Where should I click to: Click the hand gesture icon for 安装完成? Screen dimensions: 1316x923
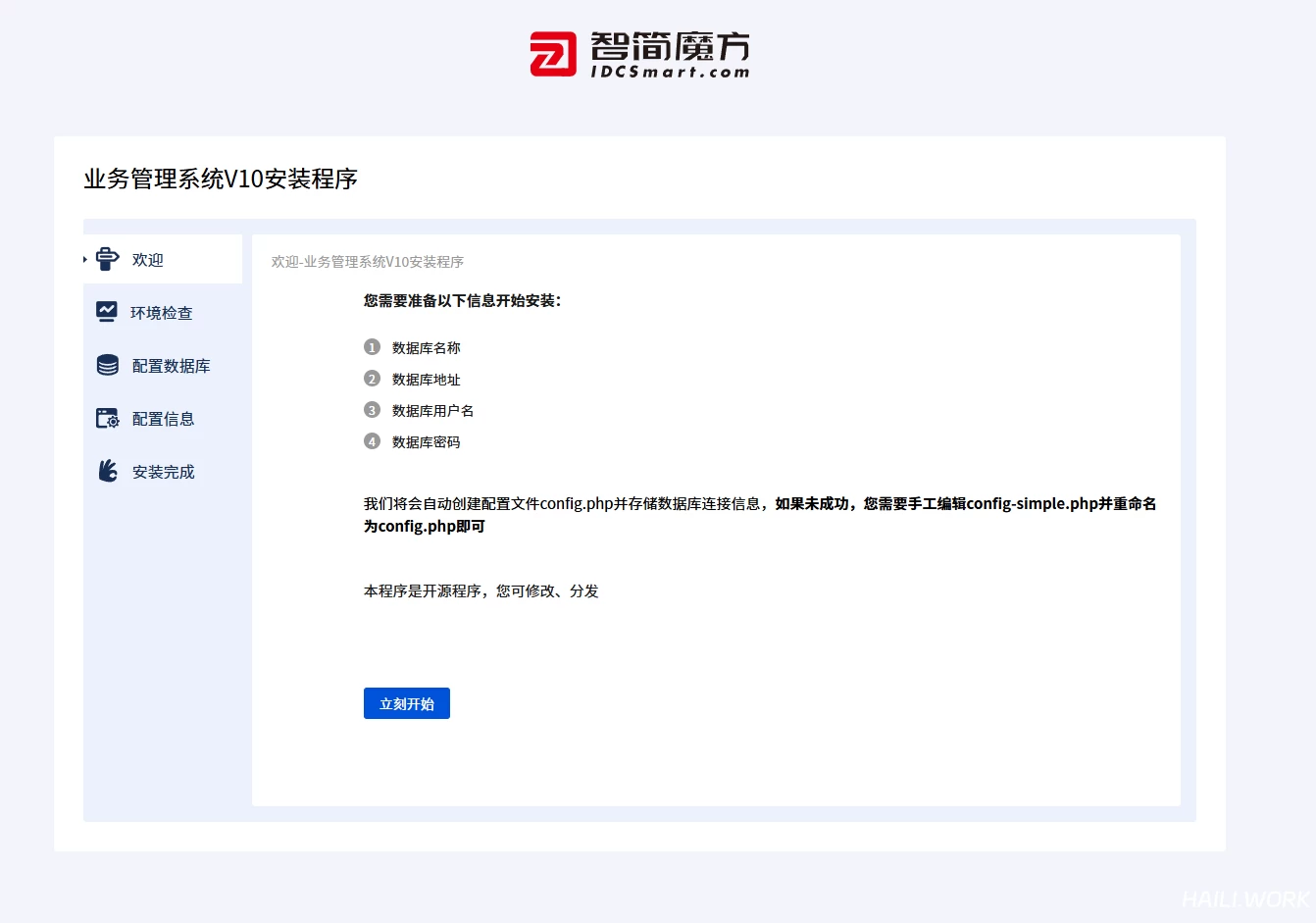tap(108, 471)
